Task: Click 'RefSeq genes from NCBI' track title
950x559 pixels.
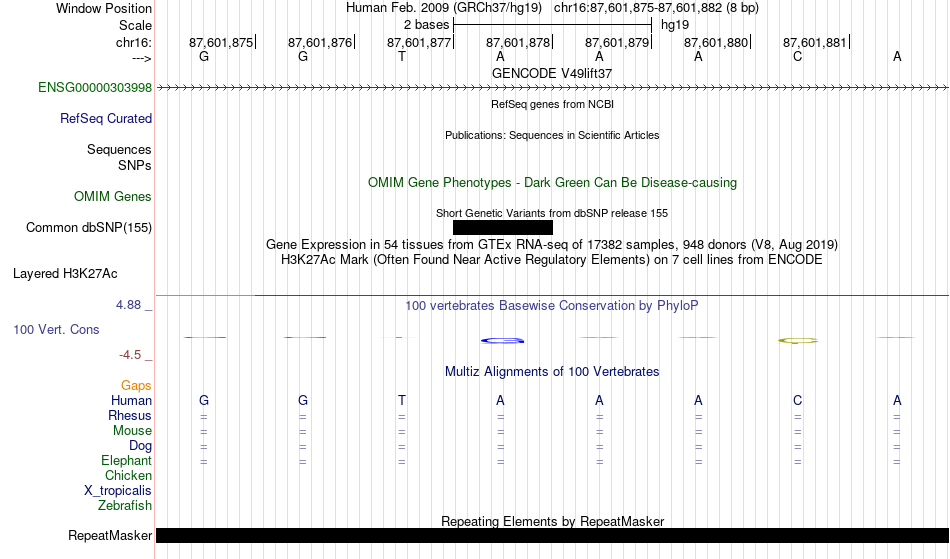Action: click(x=553, y=104)
